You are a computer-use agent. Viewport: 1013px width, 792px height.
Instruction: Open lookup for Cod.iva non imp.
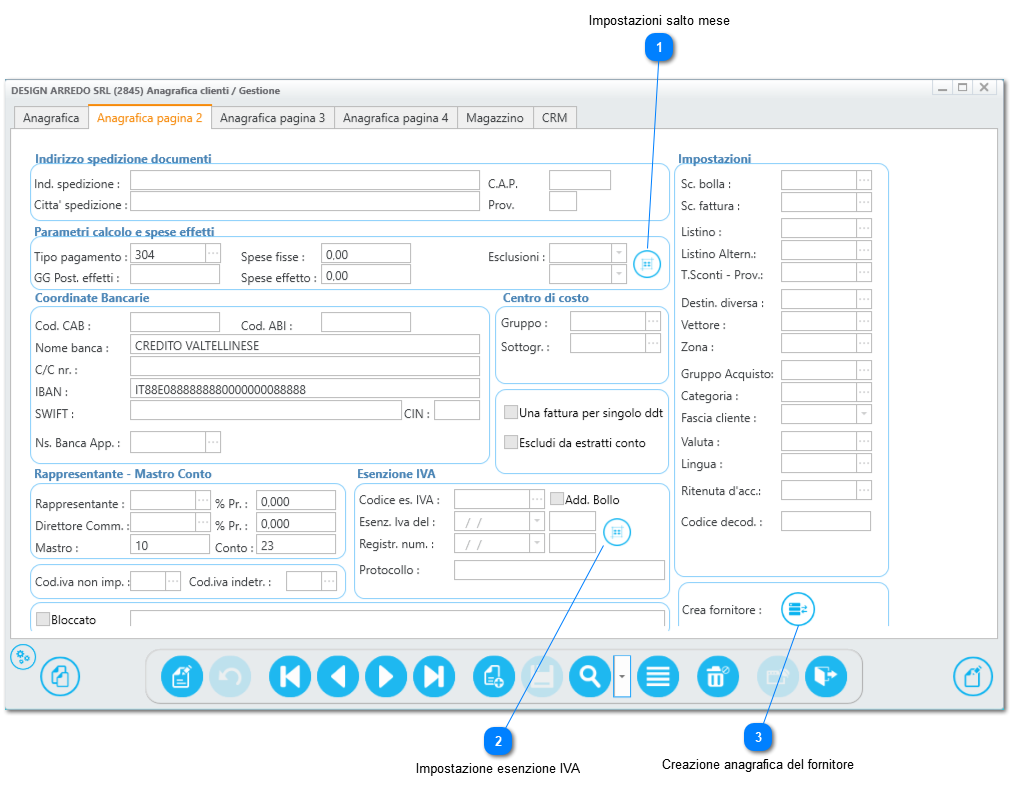pos(173,581)
